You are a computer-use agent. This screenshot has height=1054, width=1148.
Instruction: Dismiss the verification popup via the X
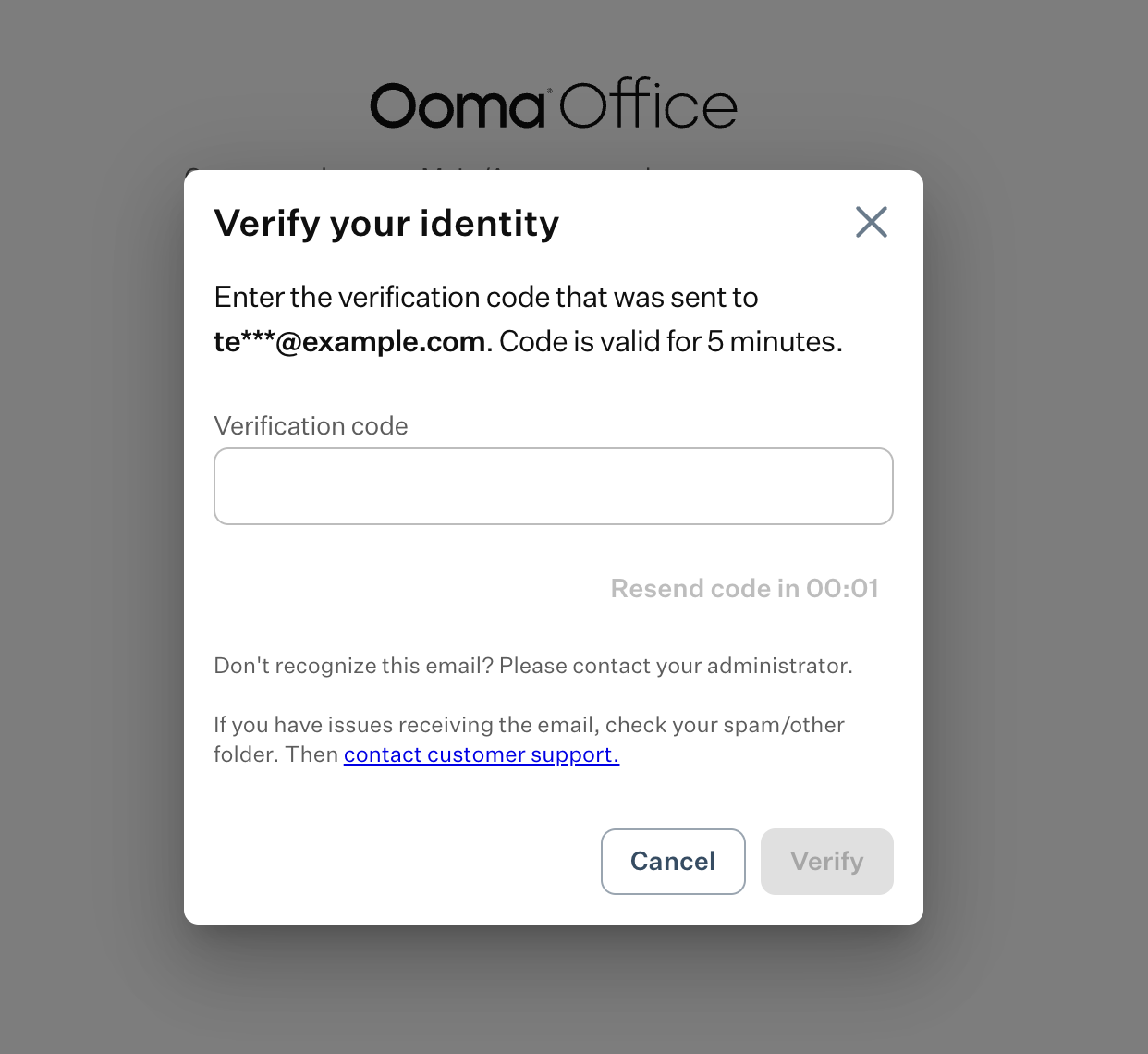[x=871, y=222]
